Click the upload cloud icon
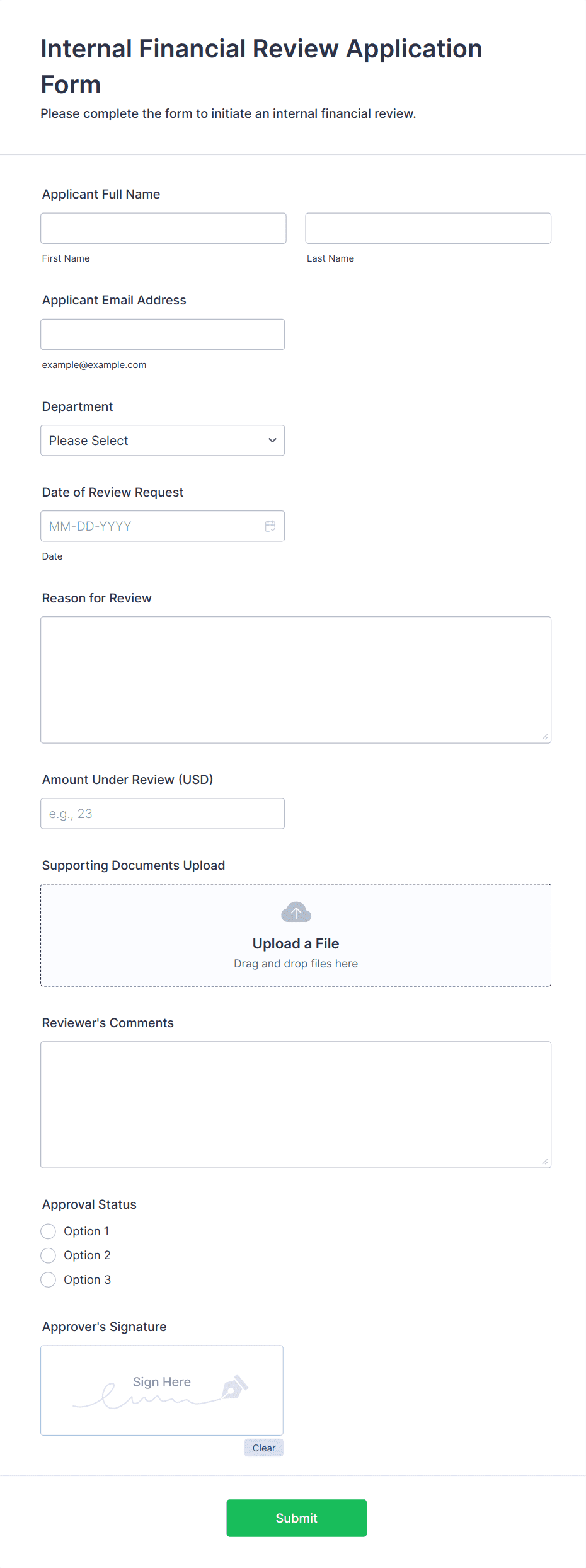This screenshot has width=586, height=1568. [295, 911]
